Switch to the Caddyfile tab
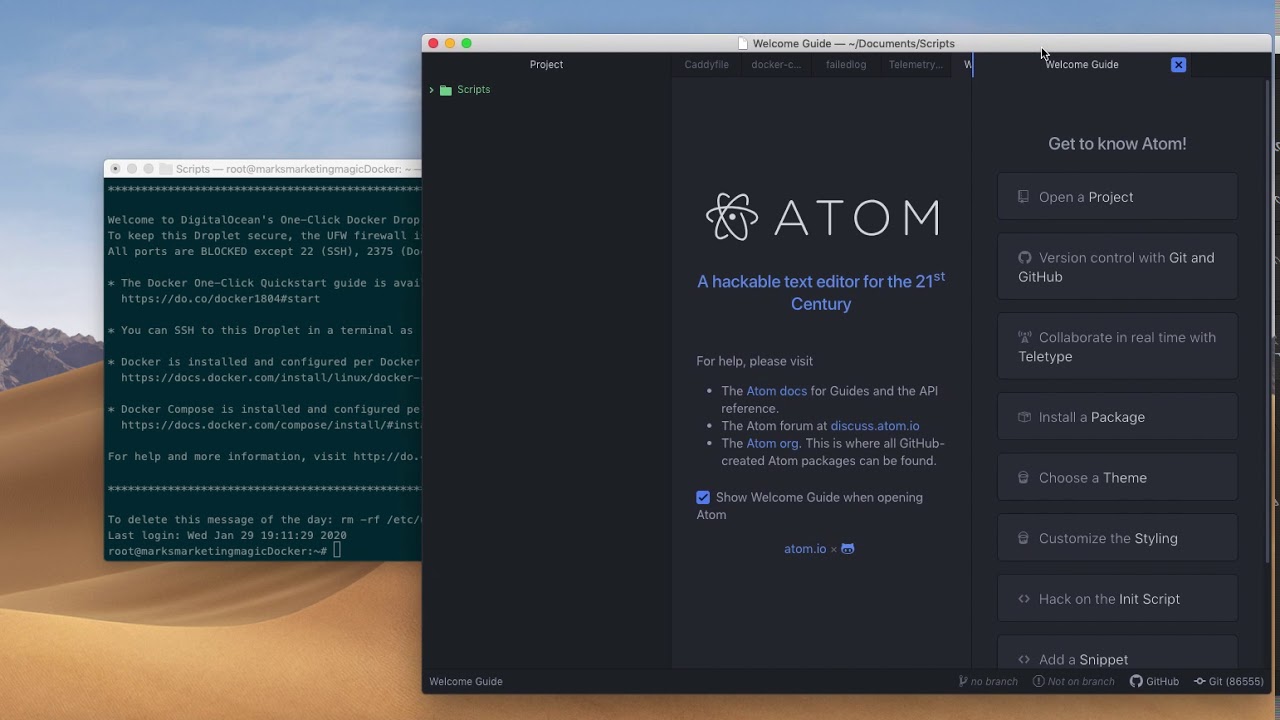Screen dimensions: 1280x720 click(706, 64)
